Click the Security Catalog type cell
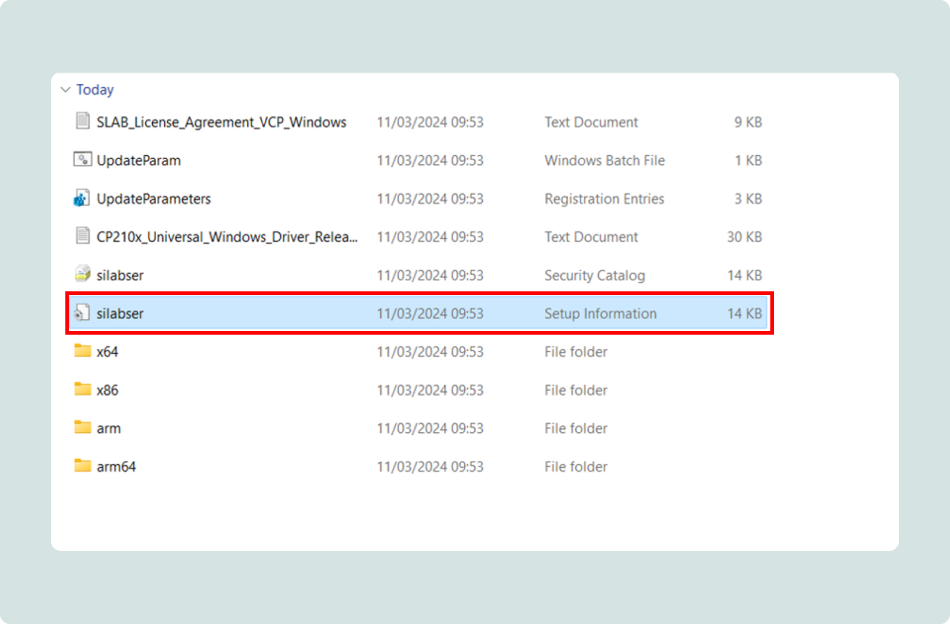Screen dimensions: 950x624 pos(594,275)
